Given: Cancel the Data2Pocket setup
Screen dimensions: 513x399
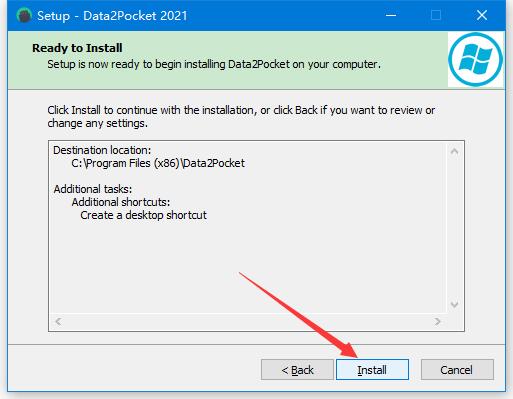Looking at the screenshot, I should point(457,369).
